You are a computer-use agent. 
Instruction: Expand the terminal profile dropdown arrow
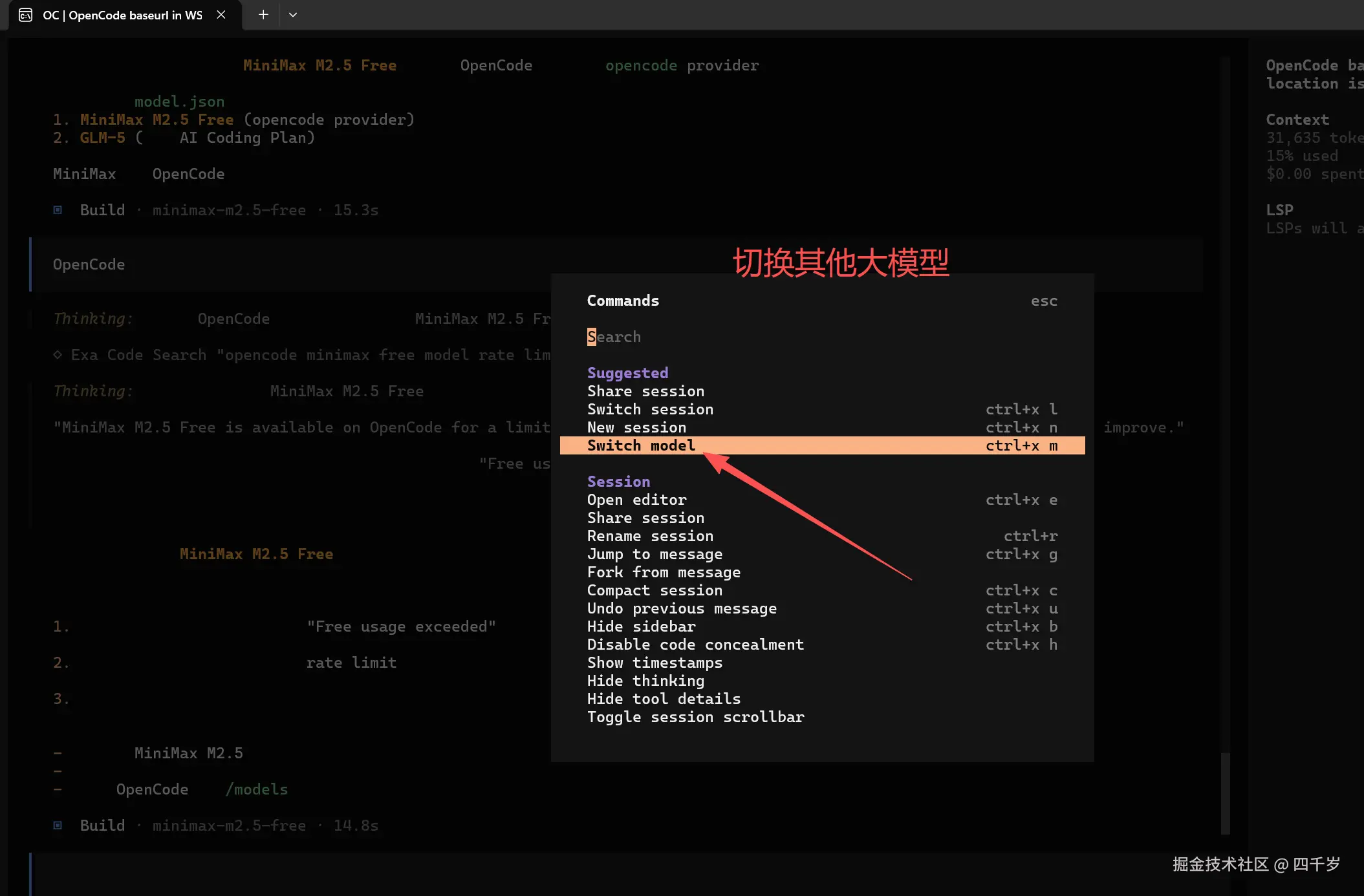pyautogui.click(x=293, y=15)
